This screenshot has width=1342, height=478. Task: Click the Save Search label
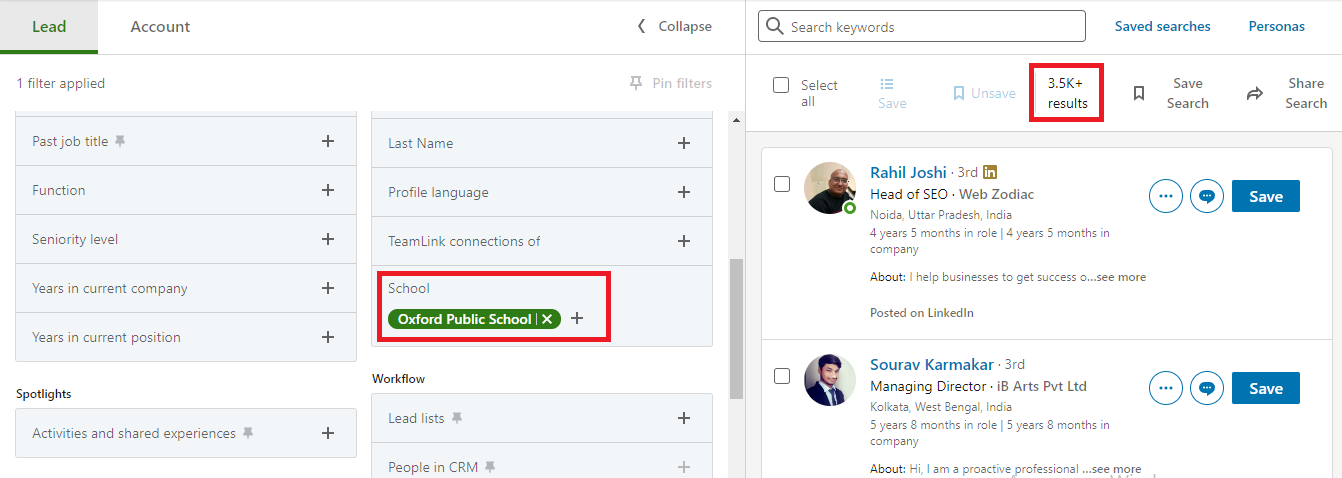click(1188, 93)
